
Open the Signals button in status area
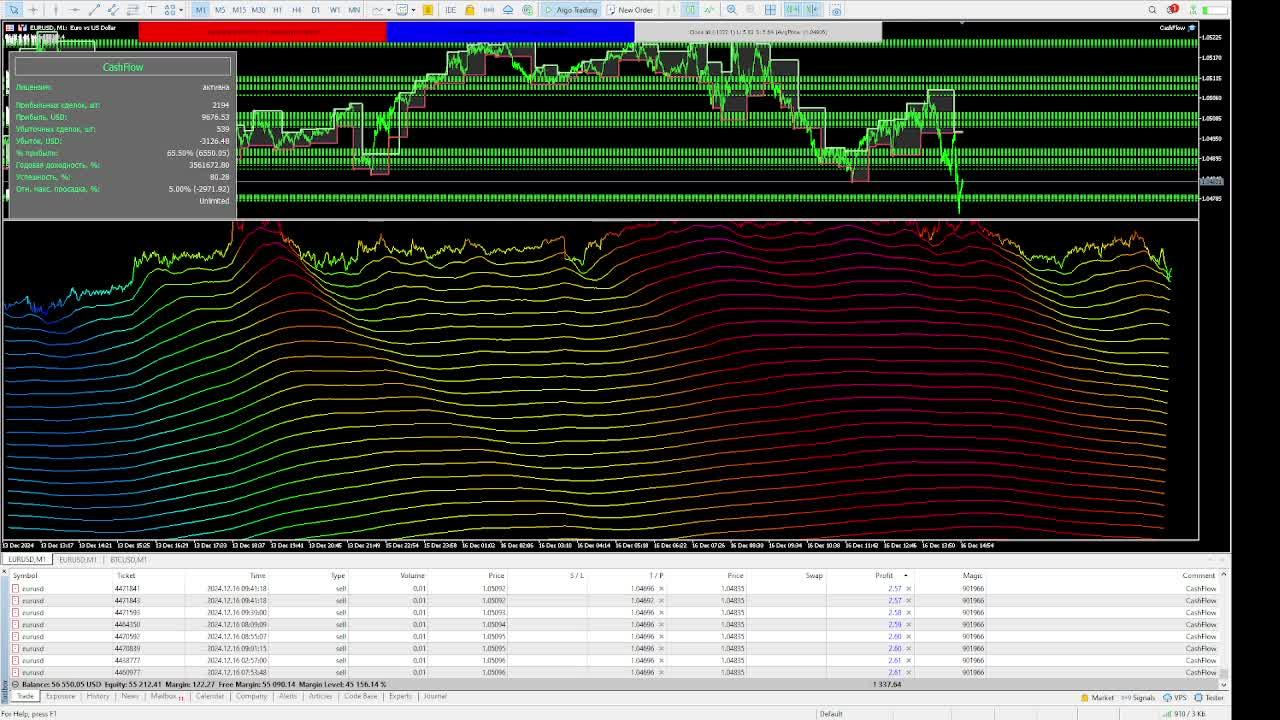tap(1138, 697)
